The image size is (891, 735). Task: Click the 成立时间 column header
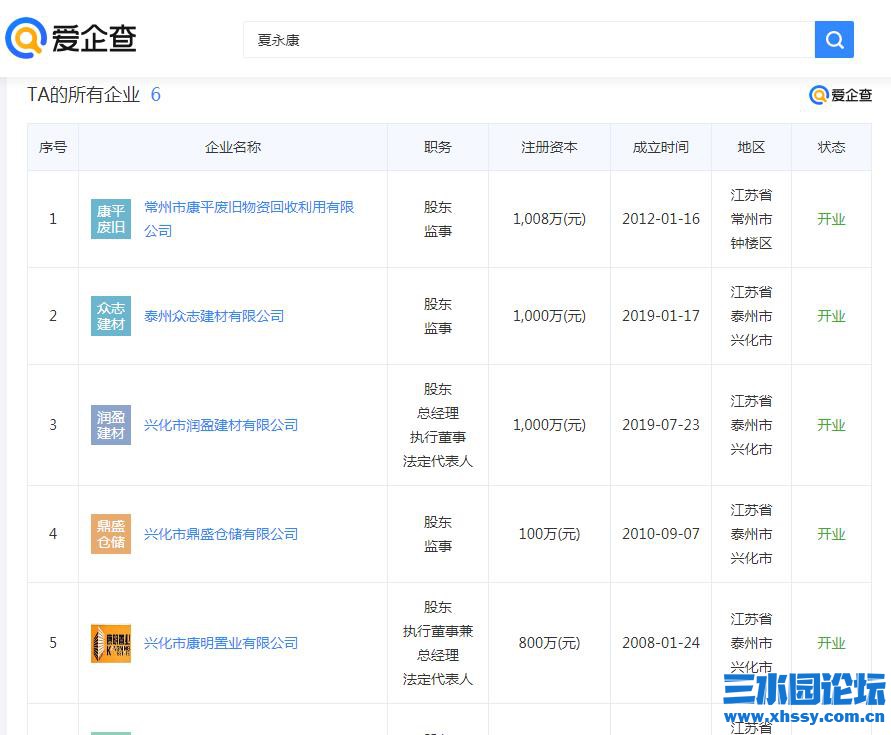[660, 147]
